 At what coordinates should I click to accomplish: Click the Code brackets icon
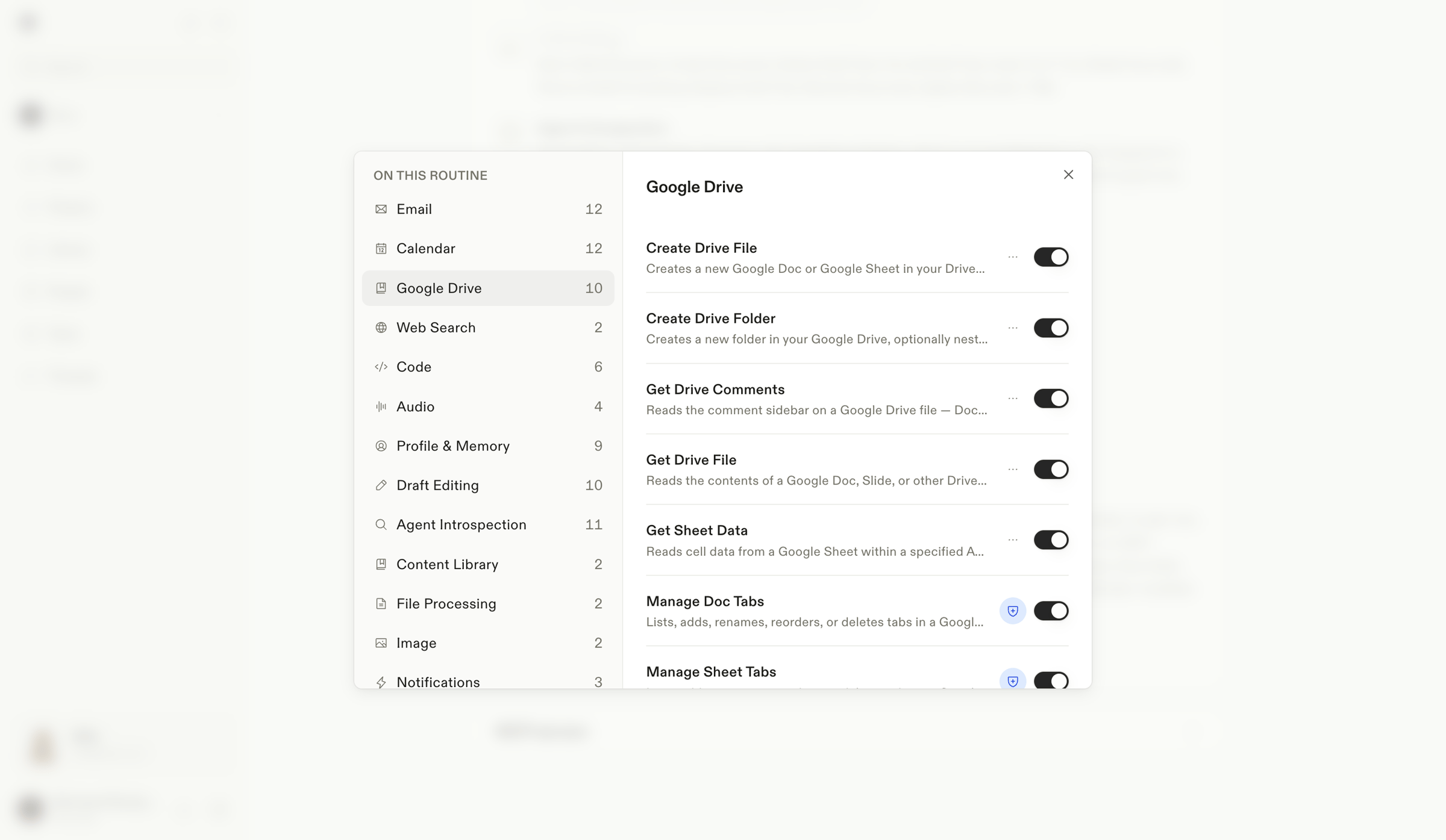pyautogui.click(x=381, y=367)
